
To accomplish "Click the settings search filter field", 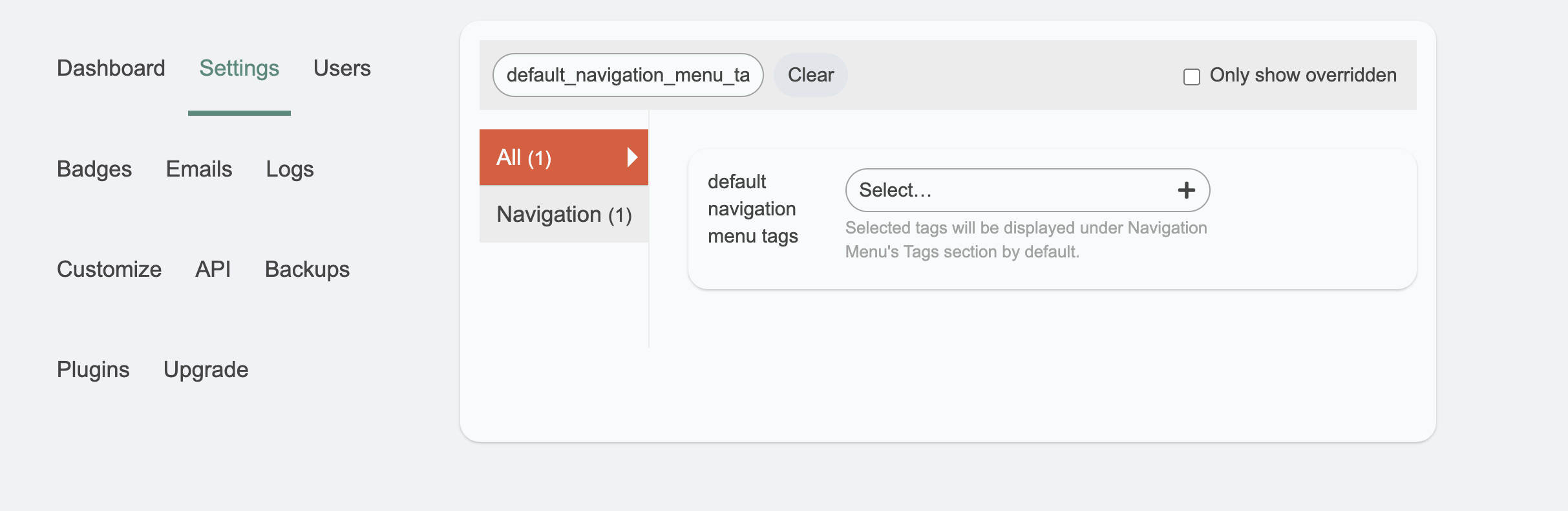I will [628, 75].
